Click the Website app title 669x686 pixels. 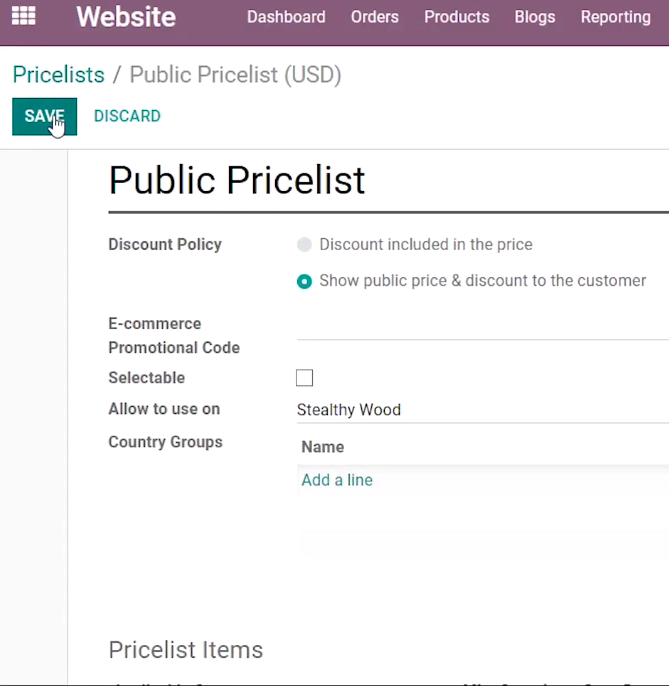pos(126,17)
